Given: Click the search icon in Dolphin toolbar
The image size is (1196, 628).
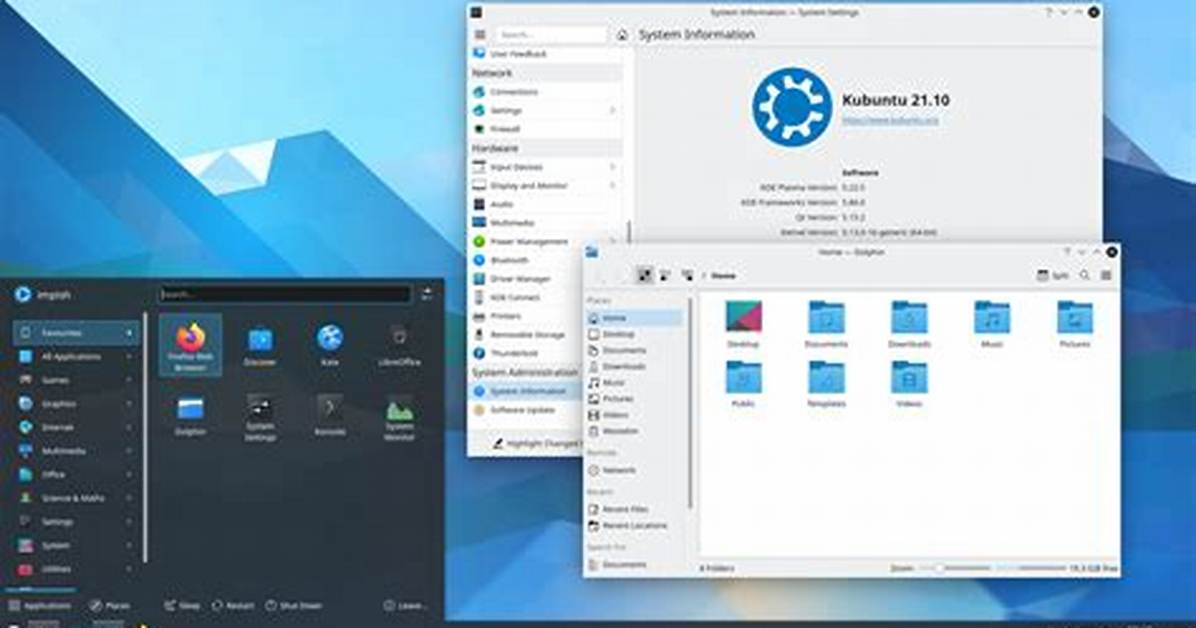Looking at the screenshot, I should 1084,275.
